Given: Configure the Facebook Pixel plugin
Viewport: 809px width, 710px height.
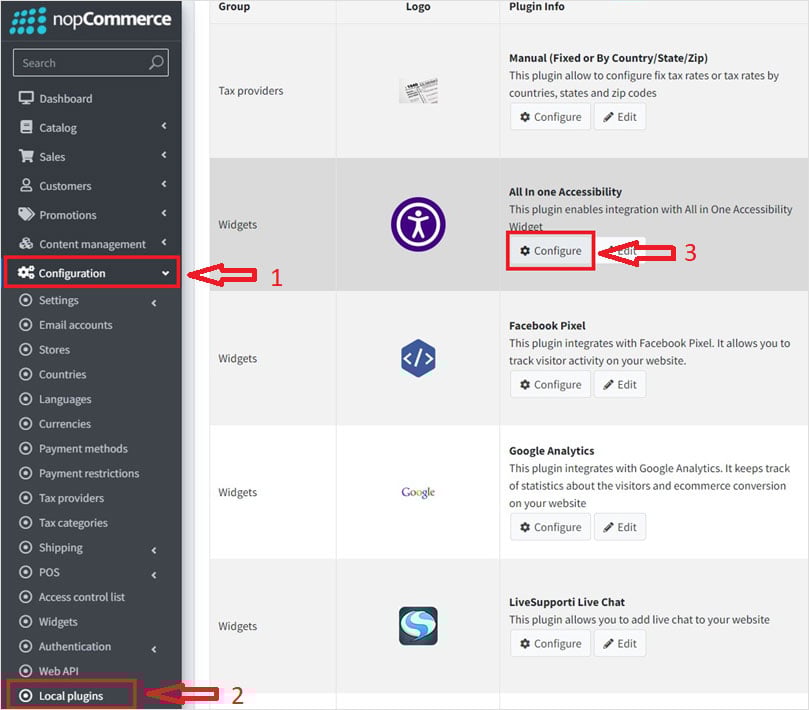Looking at the screenshot, I should coord(551,385).
